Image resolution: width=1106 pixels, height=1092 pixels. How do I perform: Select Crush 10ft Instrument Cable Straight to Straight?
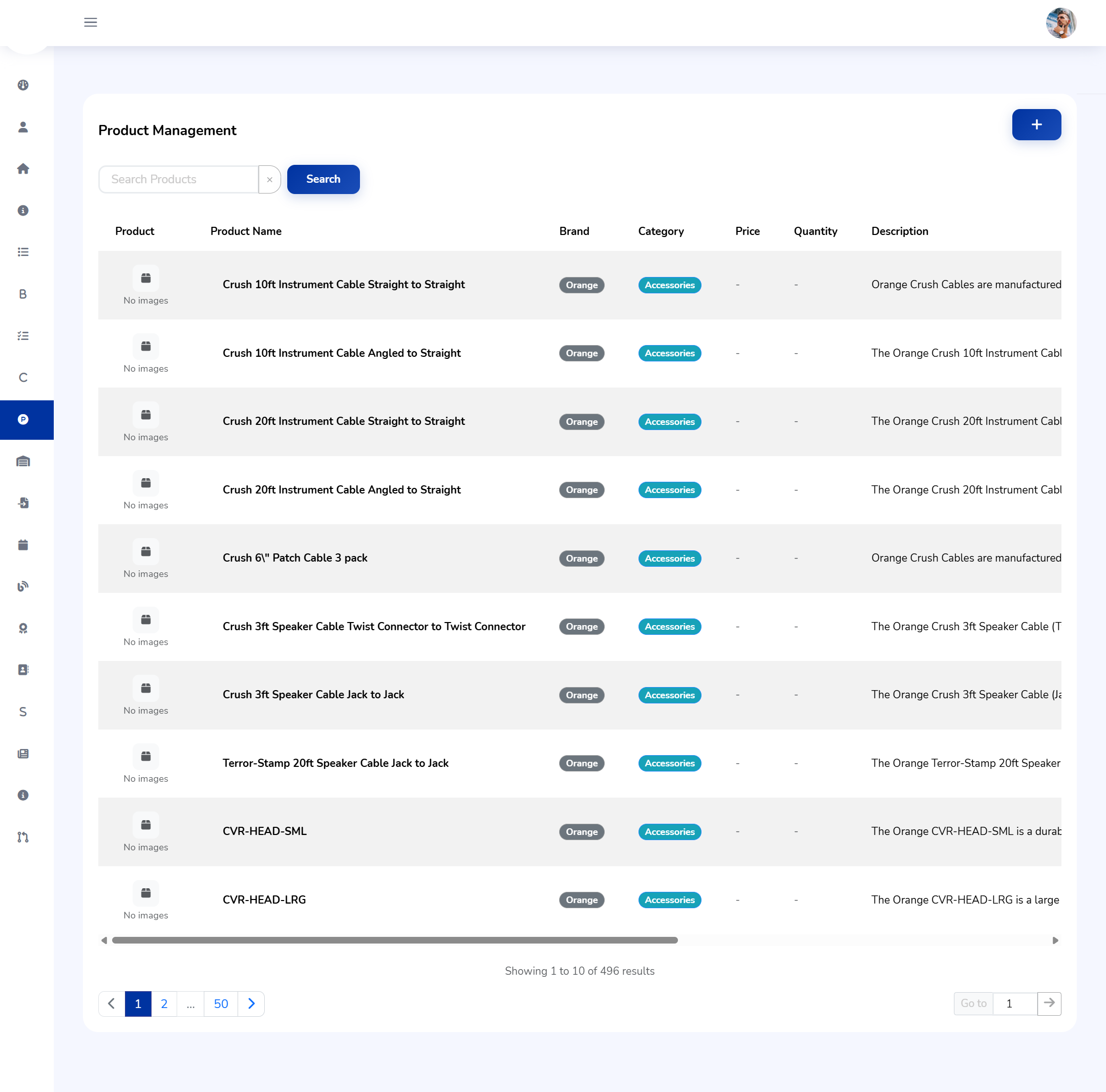tap(344, 285)
